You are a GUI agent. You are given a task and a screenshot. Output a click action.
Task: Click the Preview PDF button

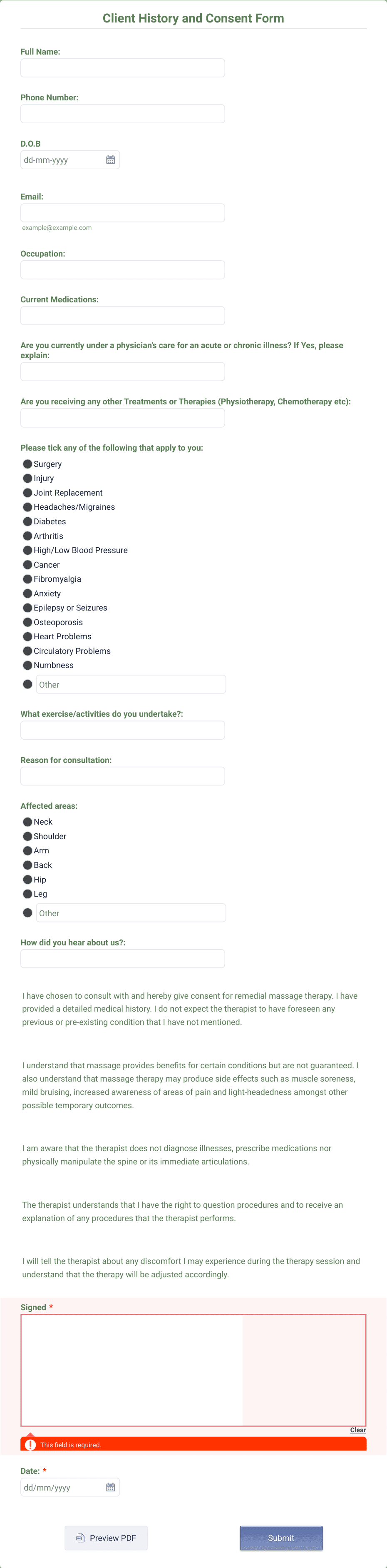[x=106, y=1538]
